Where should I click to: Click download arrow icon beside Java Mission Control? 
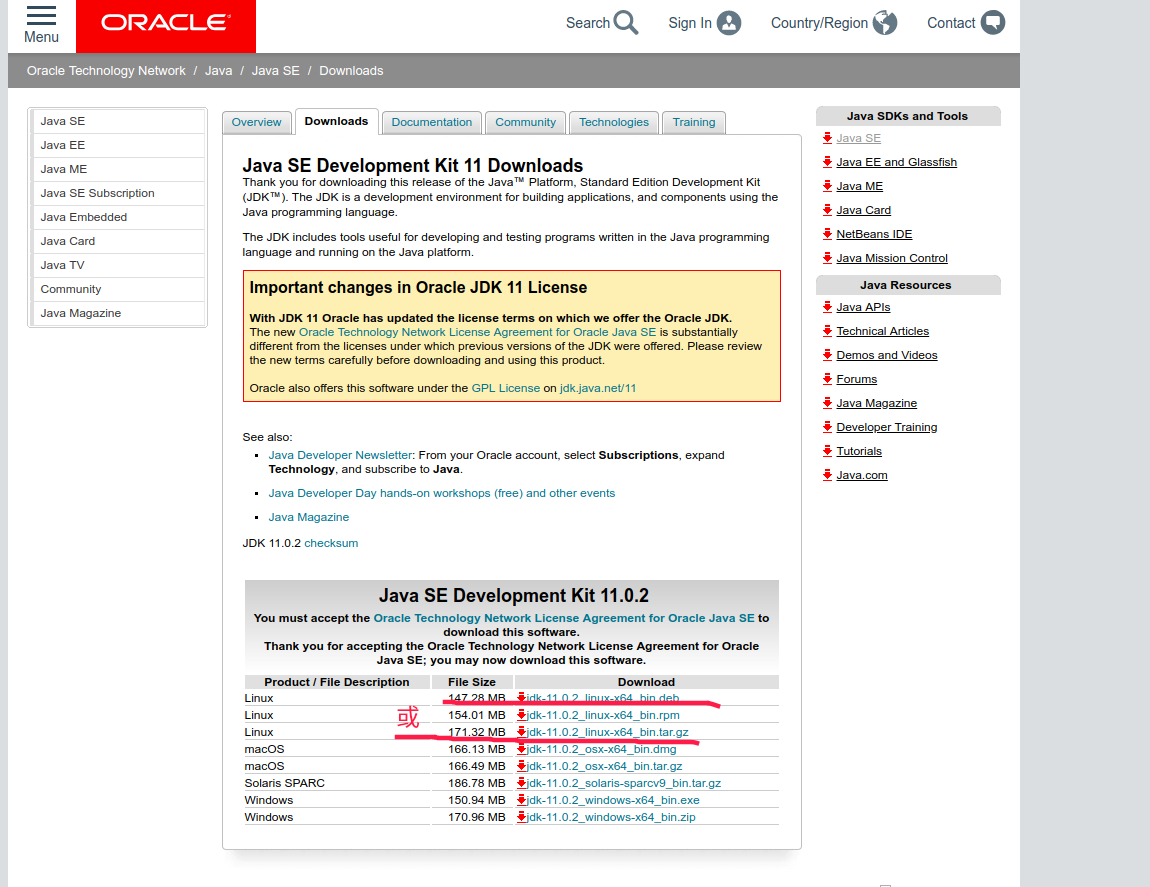tap(827, 258)
